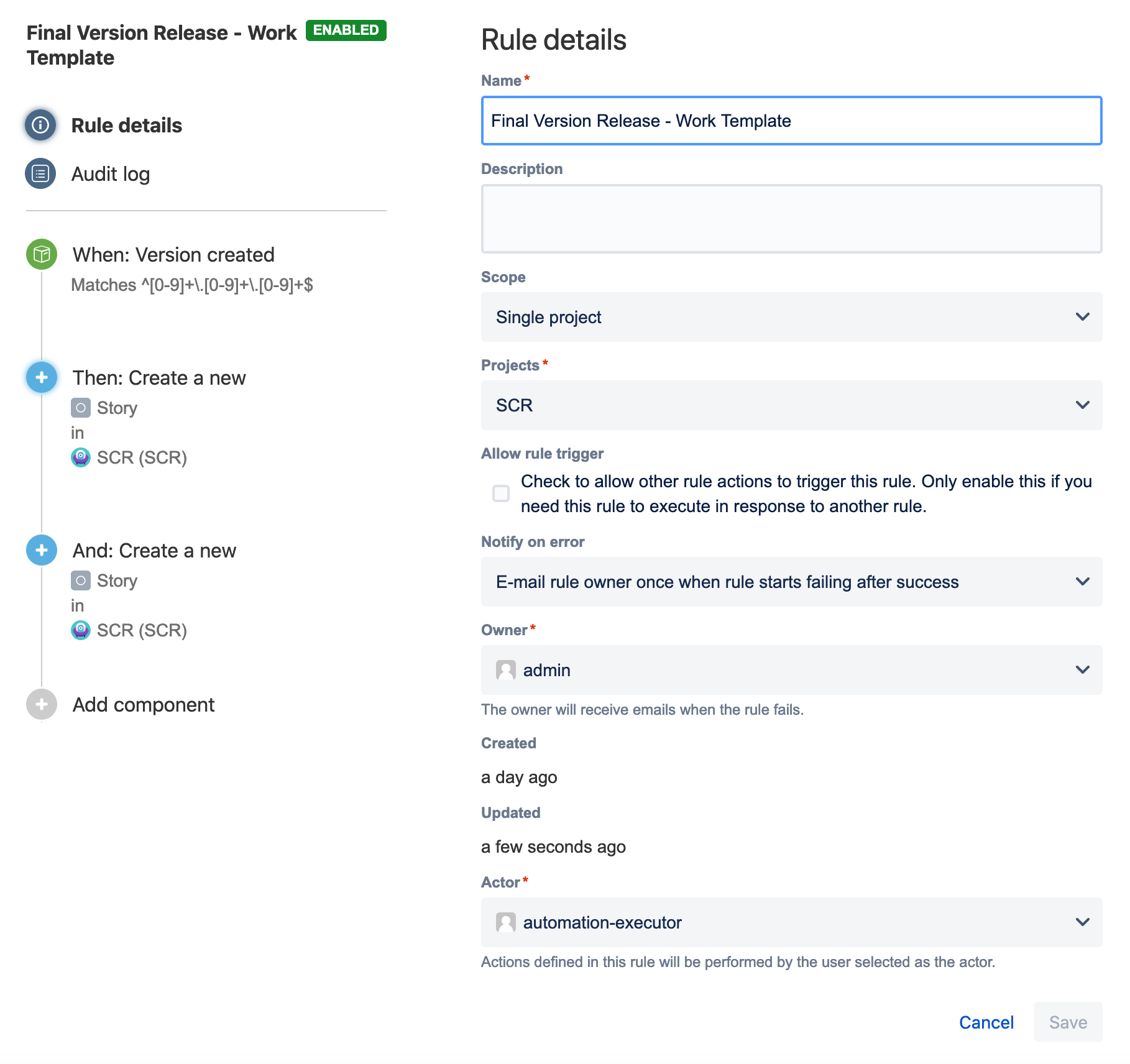Image resolution: width=1130 pixels, height=1064 pixels.
Task: Click the SCR project avatar under And action
Action: [x=81, y=630]
